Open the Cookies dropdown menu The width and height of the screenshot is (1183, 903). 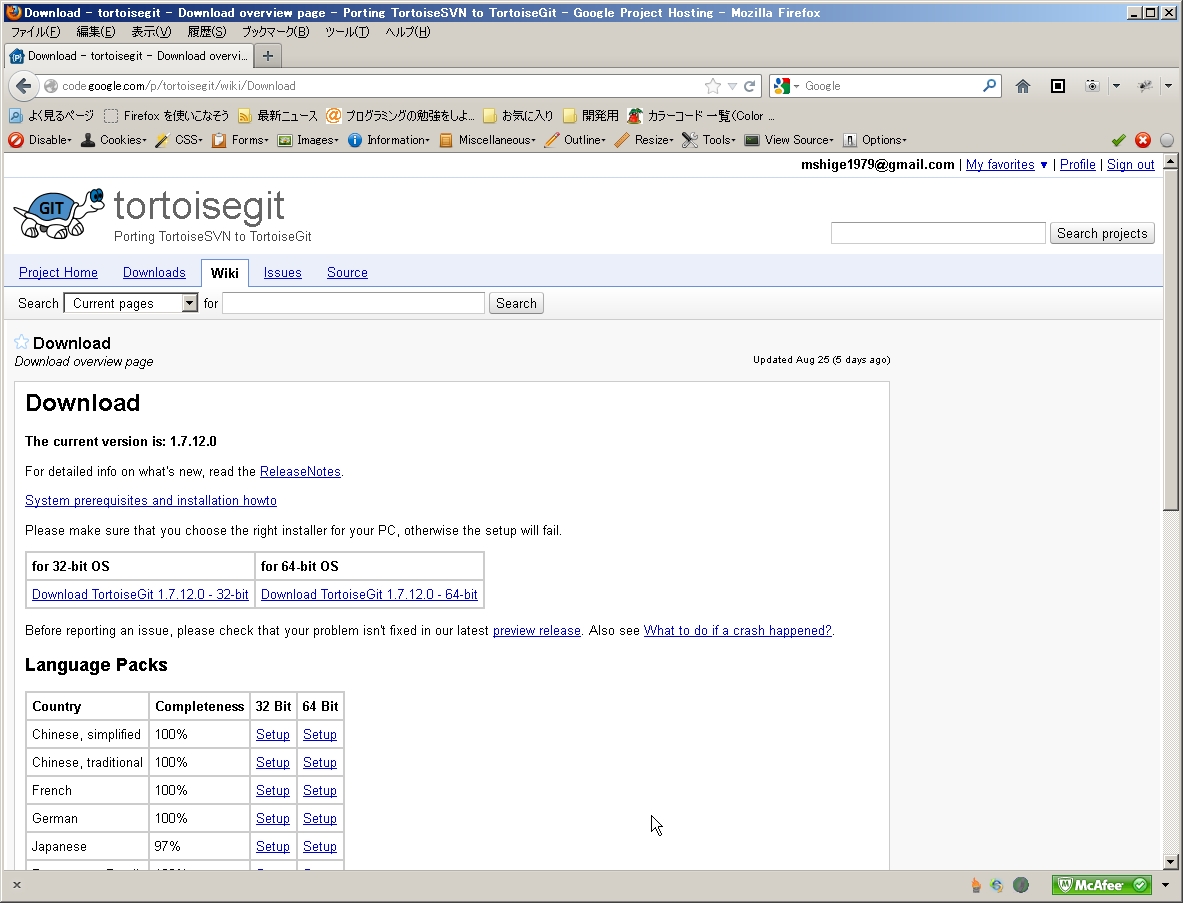coord(114,140)
